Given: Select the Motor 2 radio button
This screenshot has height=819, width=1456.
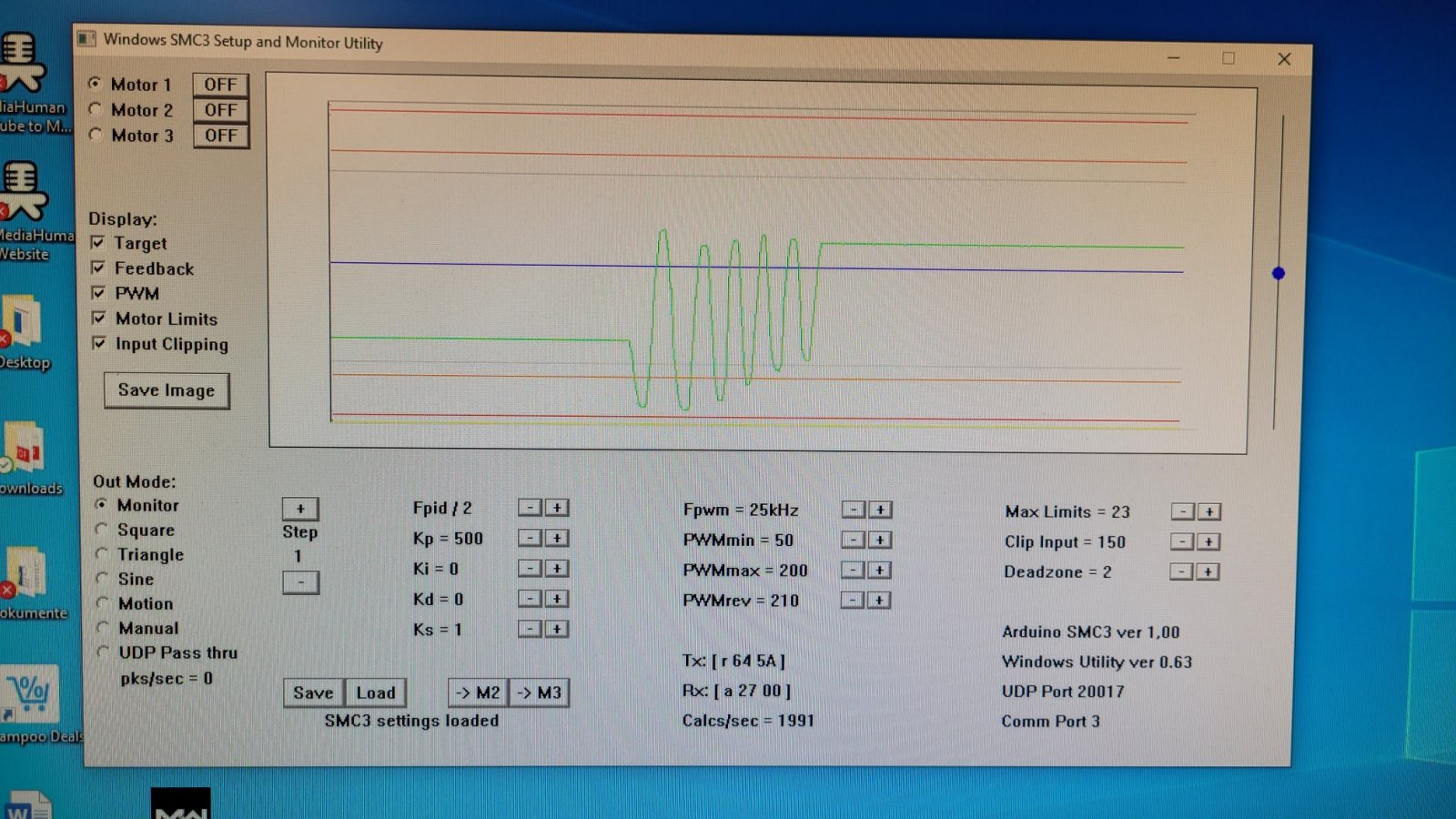Looking at the screenshot, I should [95, 108].
